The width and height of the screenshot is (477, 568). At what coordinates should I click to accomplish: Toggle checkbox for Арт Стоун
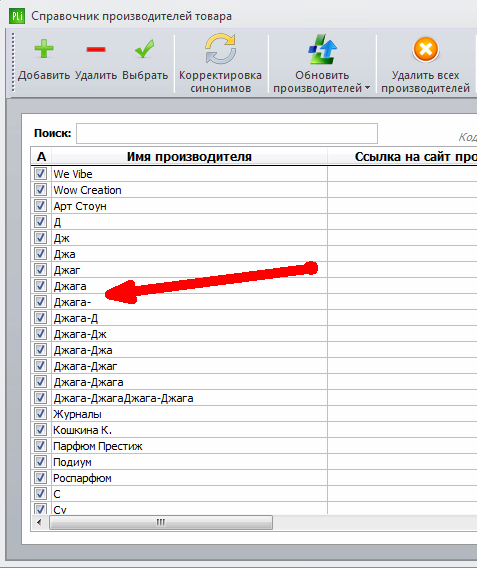pyautogui.click(x=40, y=205)
